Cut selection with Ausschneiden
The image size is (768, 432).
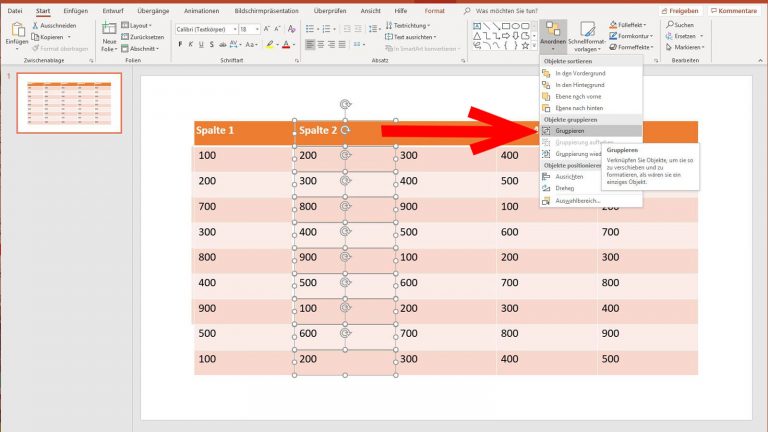[54, 25]
